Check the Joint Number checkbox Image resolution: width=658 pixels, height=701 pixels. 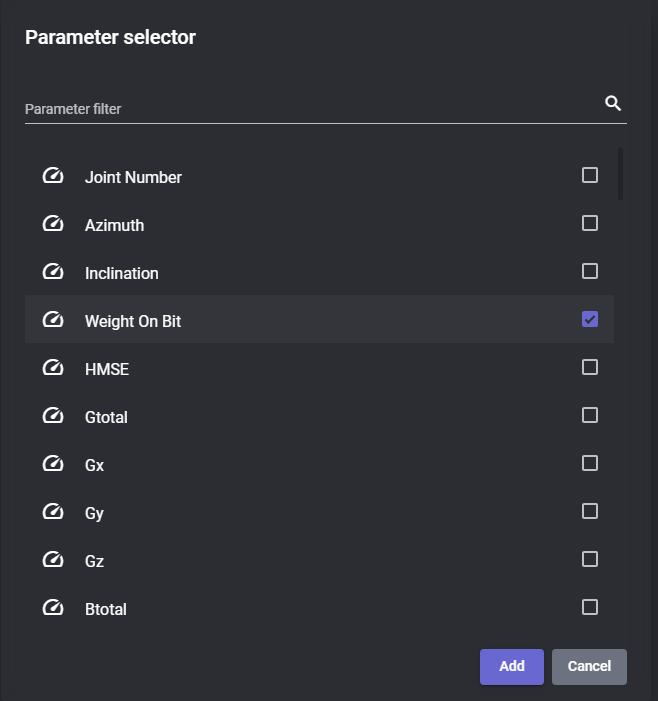pos(590,175)
